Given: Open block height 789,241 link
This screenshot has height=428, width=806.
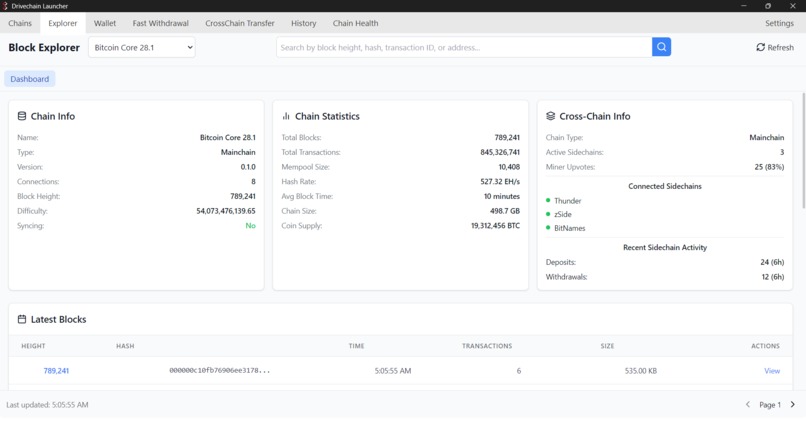Looking at the screenshot, I should pyautogui.click(x=56, y=370).
